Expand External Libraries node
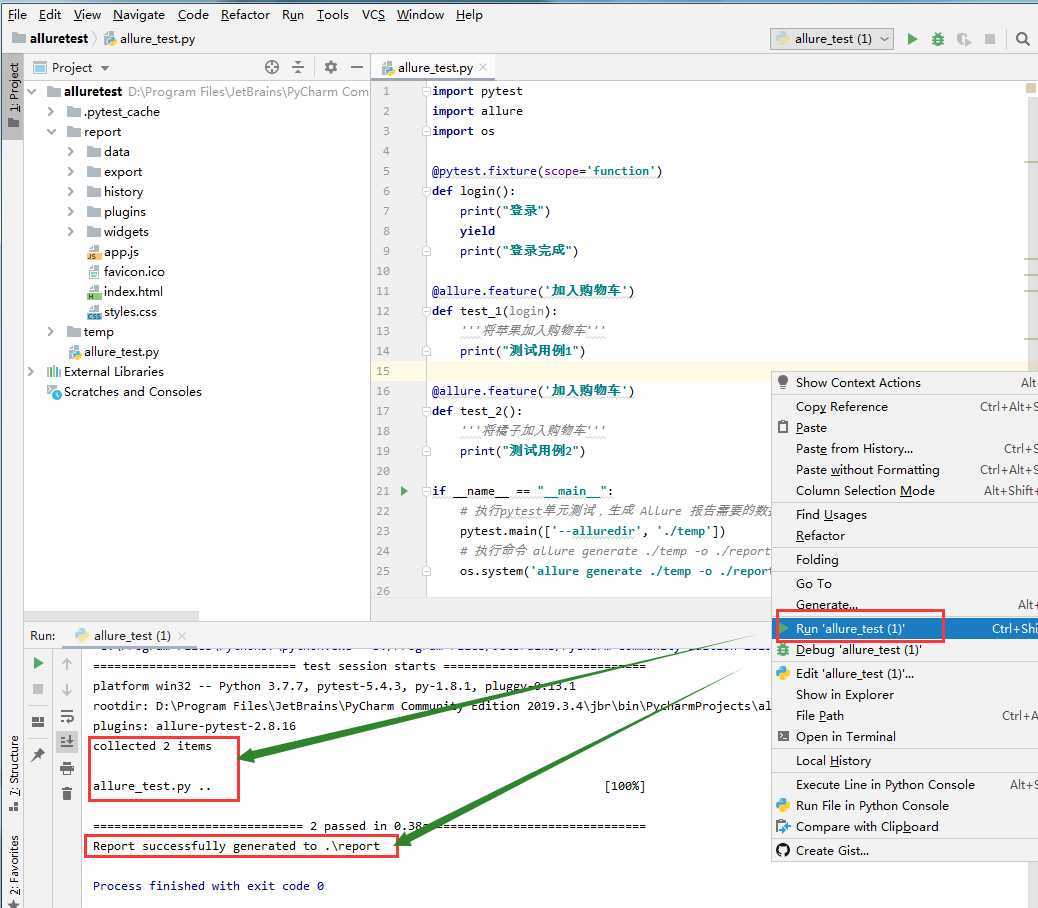The height and width of the screenshot is (908, 1038). (30, 371)
